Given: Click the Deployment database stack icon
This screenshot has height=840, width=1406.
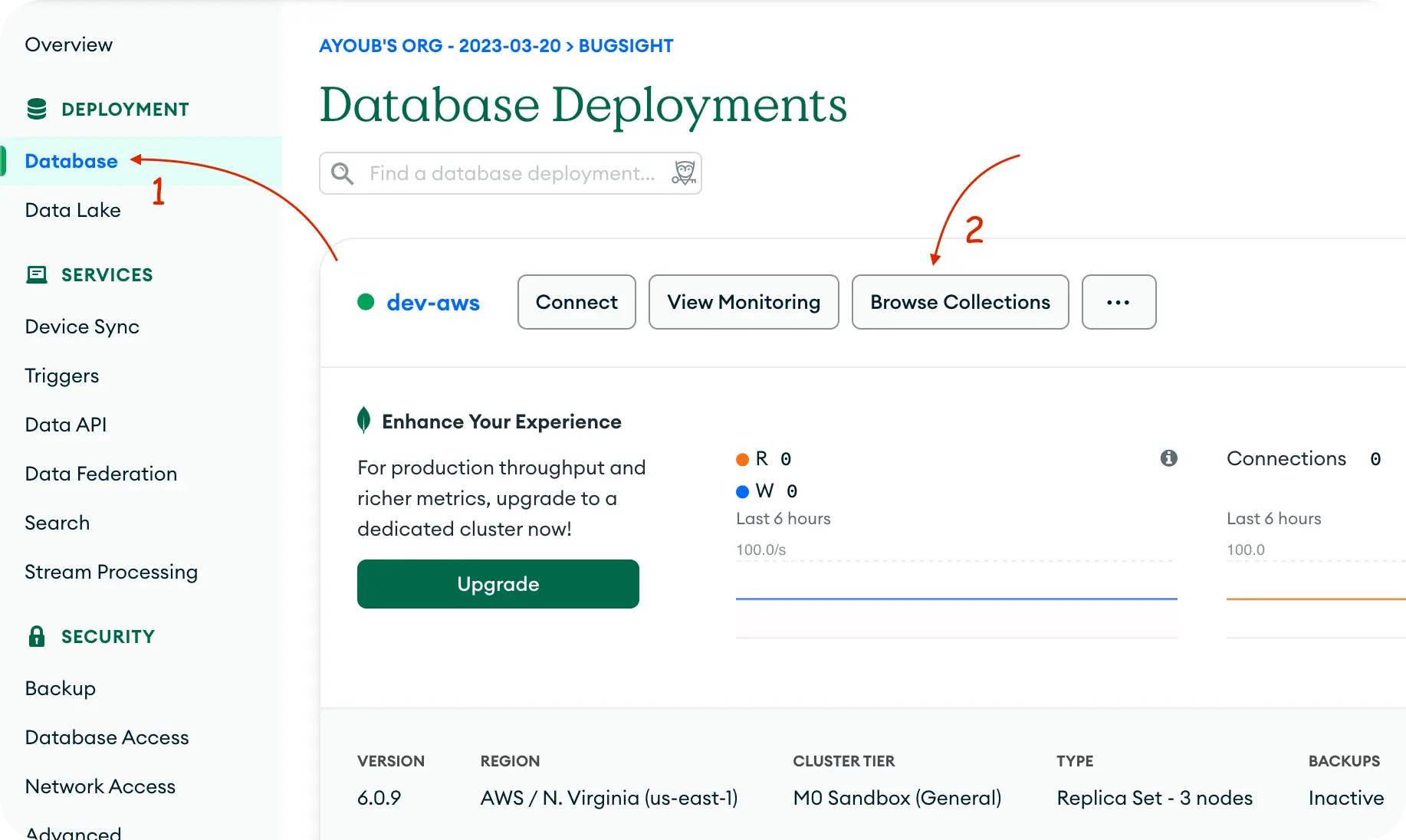Looking at the screenshot, I should (x=37, y=109).
